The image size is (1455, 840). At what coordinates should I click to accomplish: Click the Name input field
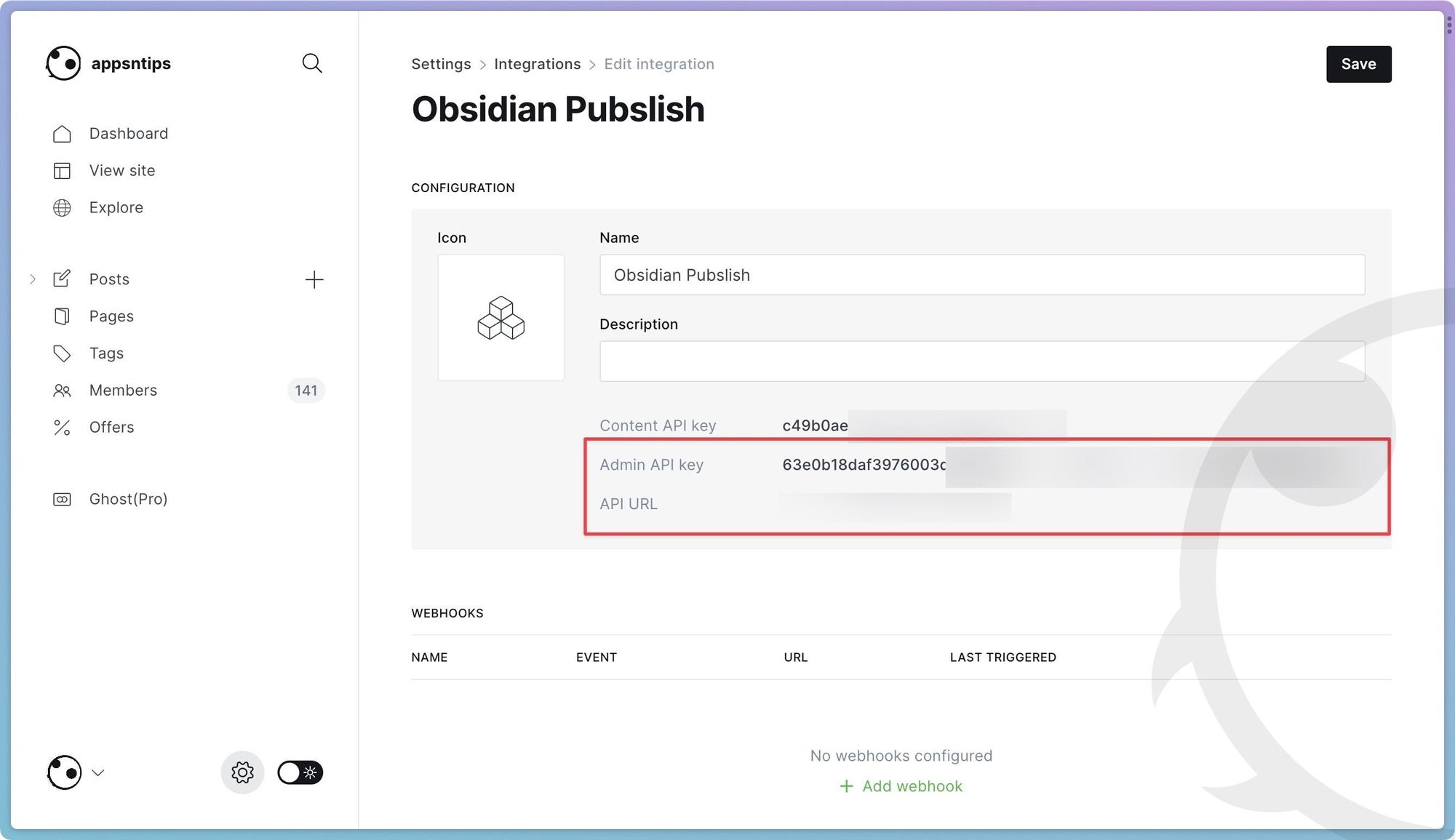(981, 275)
